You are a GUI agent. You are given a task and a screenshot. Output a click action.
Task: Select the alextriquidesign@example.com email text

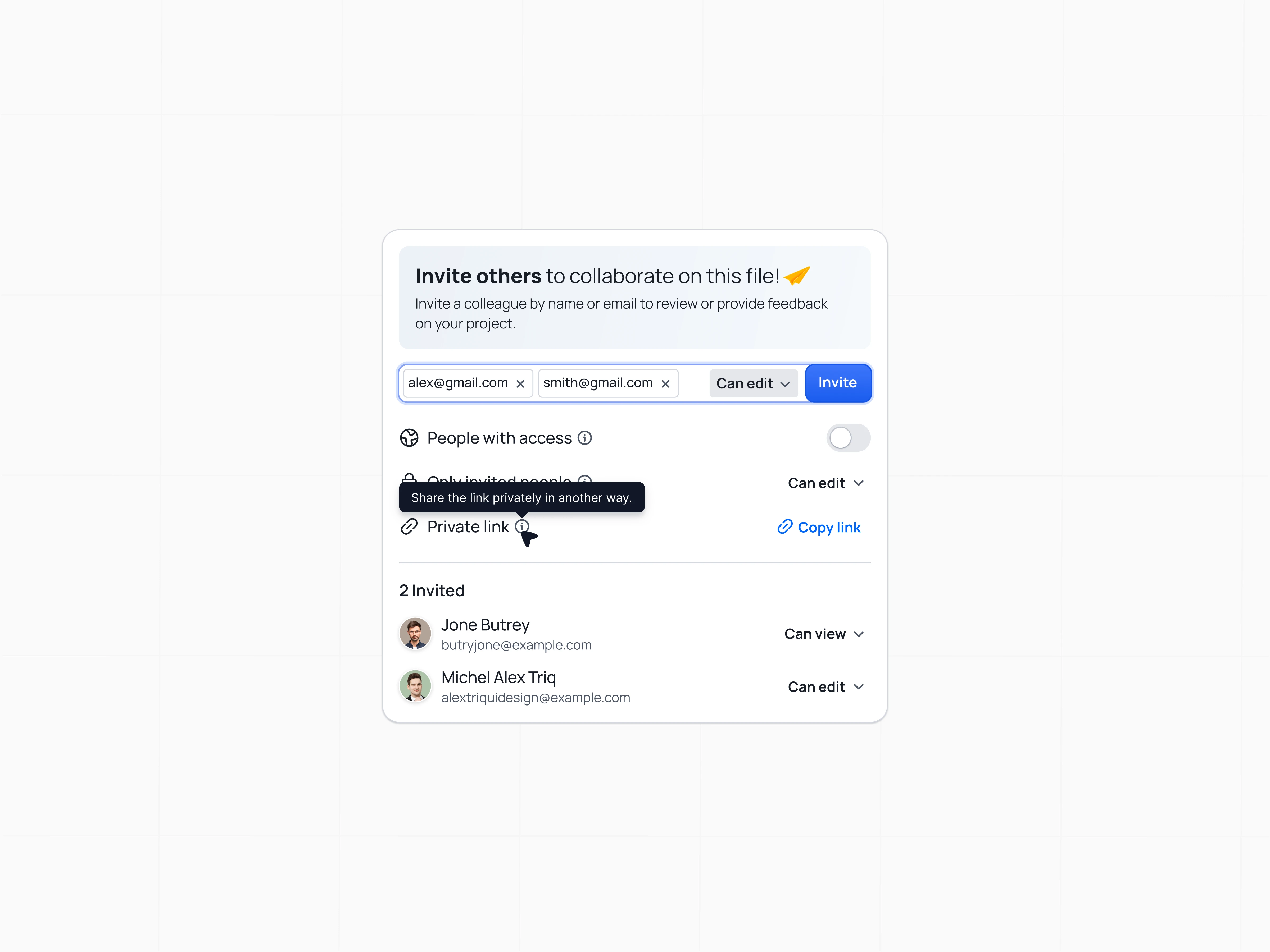click(x=536, y=698)
